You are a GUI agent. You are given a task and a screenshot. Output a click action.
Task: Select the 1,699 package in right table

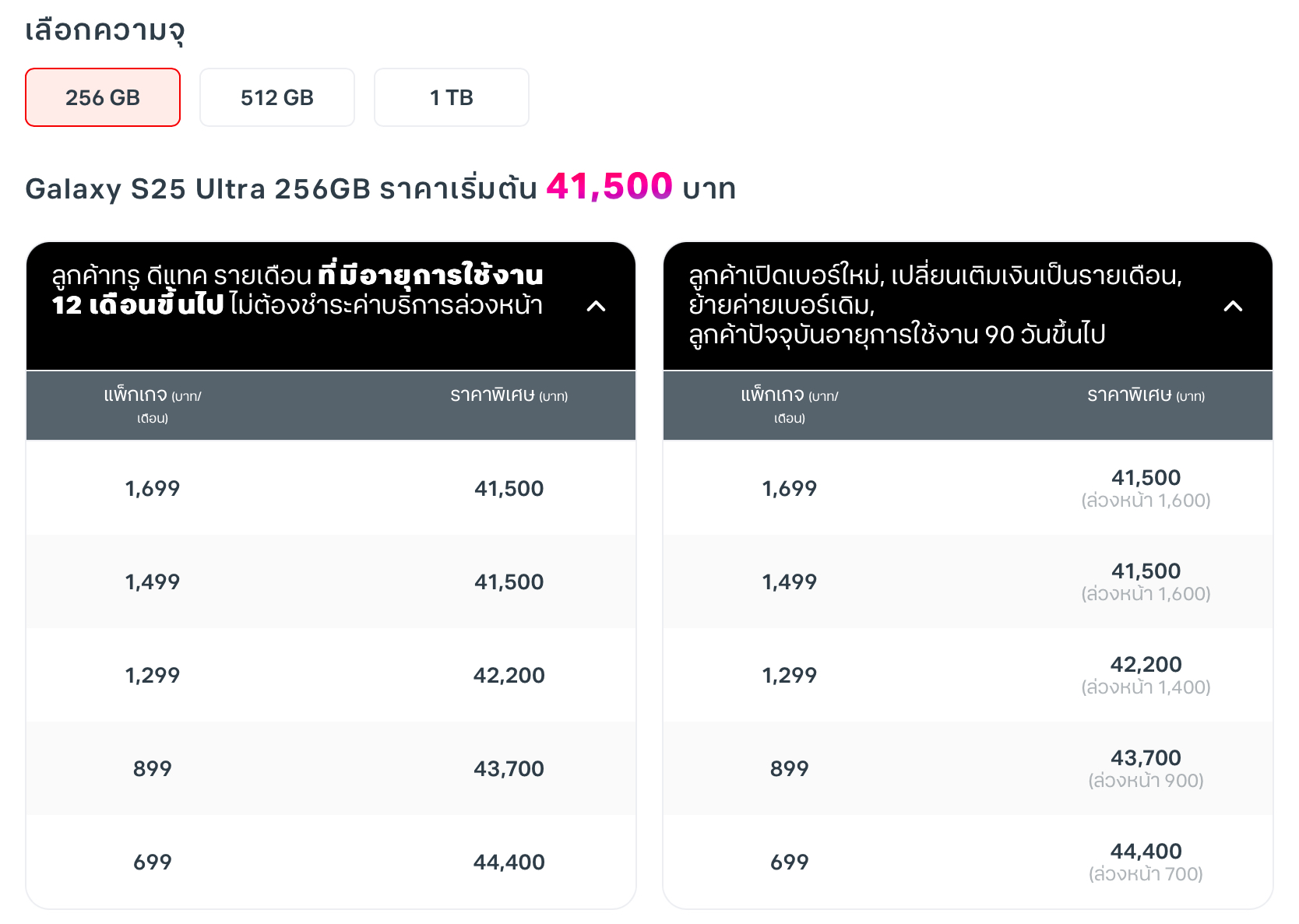(790, 488)
